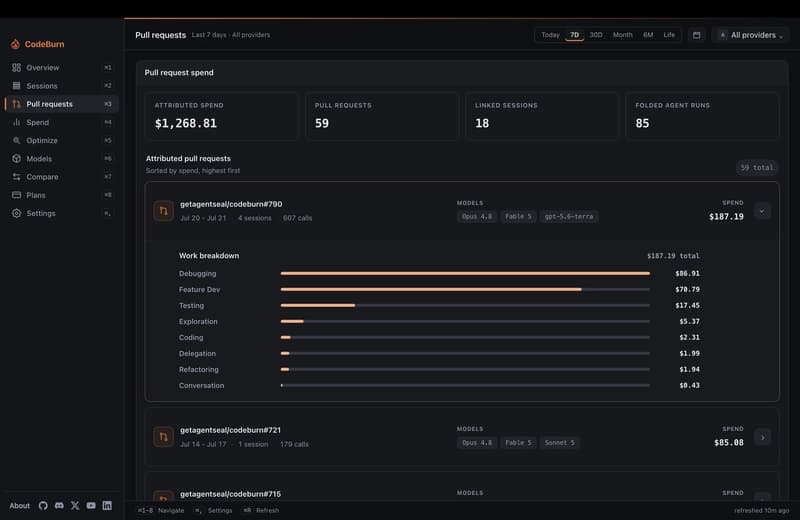Open the YouTube link icon
800x520 pixels.
pyautogui.click(x=91, y=506)
